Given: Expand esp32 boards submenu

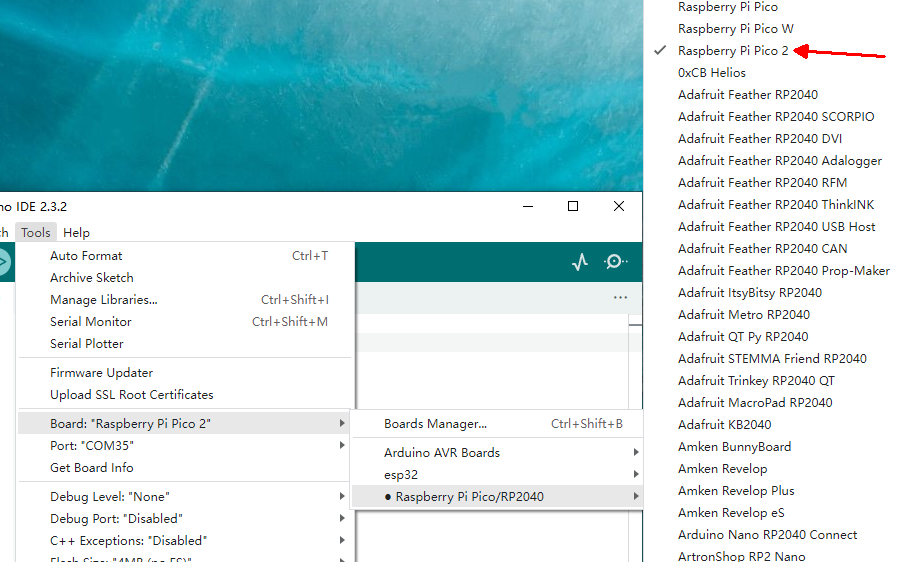Looking at the screenshot, I should [497, 475].
